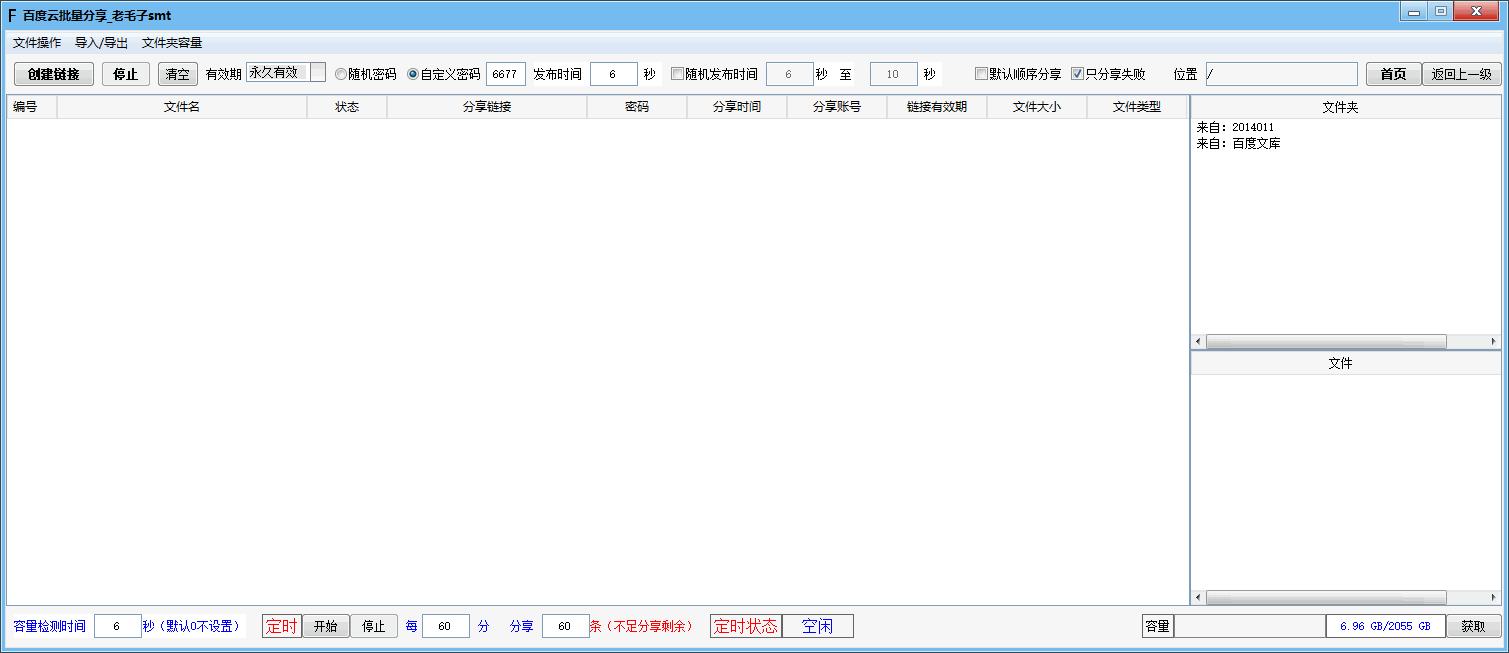
Task: Click the custom password field 6677
Action: [x=506, y=74]
